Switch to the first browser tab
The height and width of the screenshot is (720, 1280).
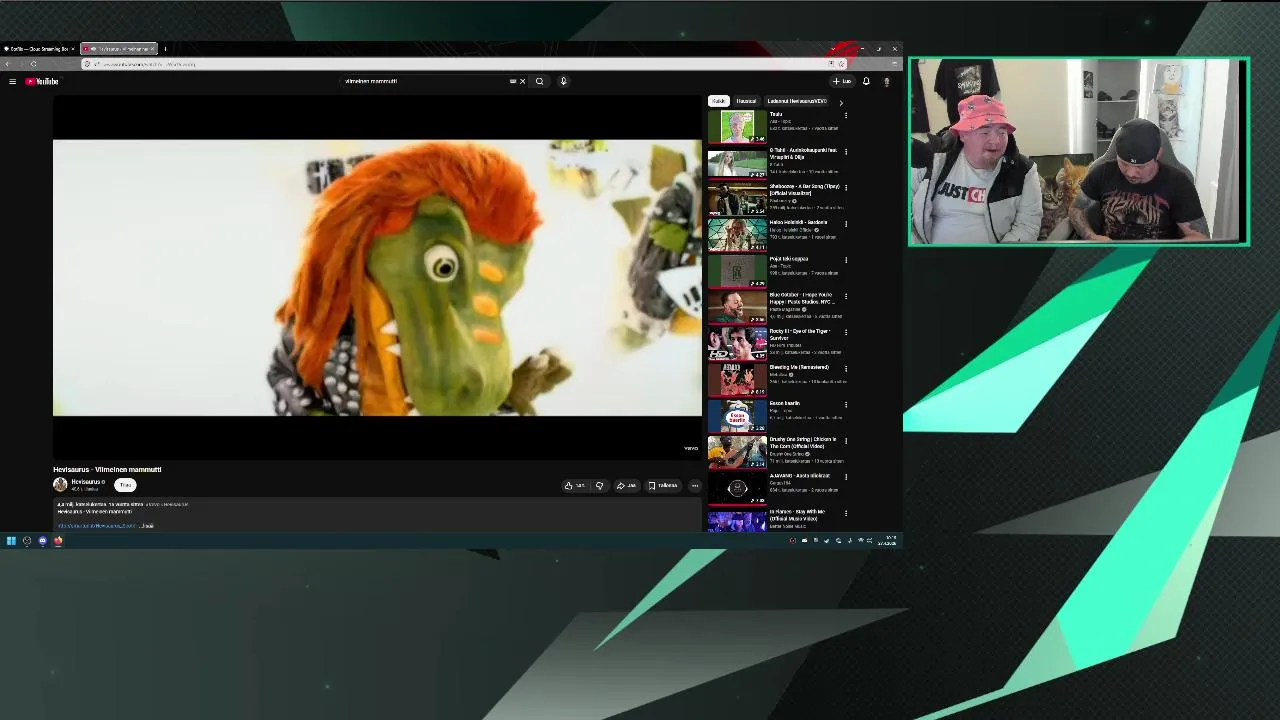pyautogui.click(x=38, y=48)
